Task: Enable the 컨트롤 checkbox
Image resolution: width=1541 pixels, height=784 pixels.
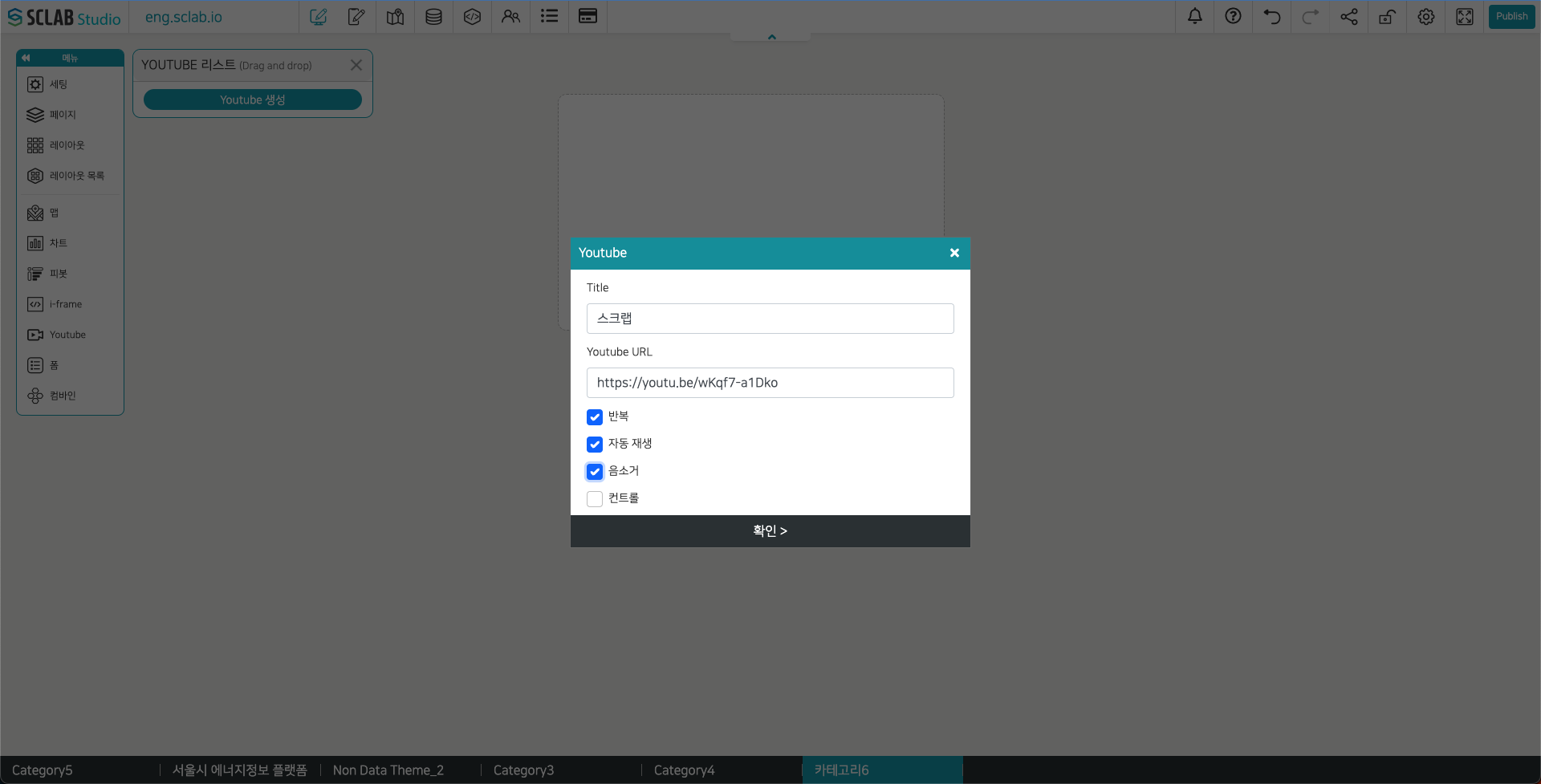Action: pos(595,499)
